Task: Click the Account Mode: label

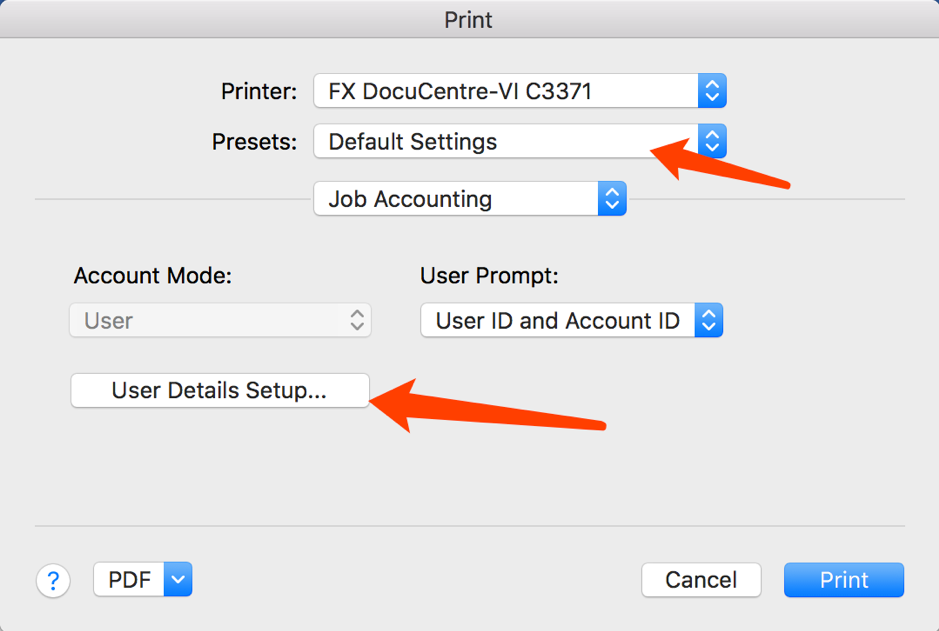Action: pyautogui.click(x=153, y=275)
